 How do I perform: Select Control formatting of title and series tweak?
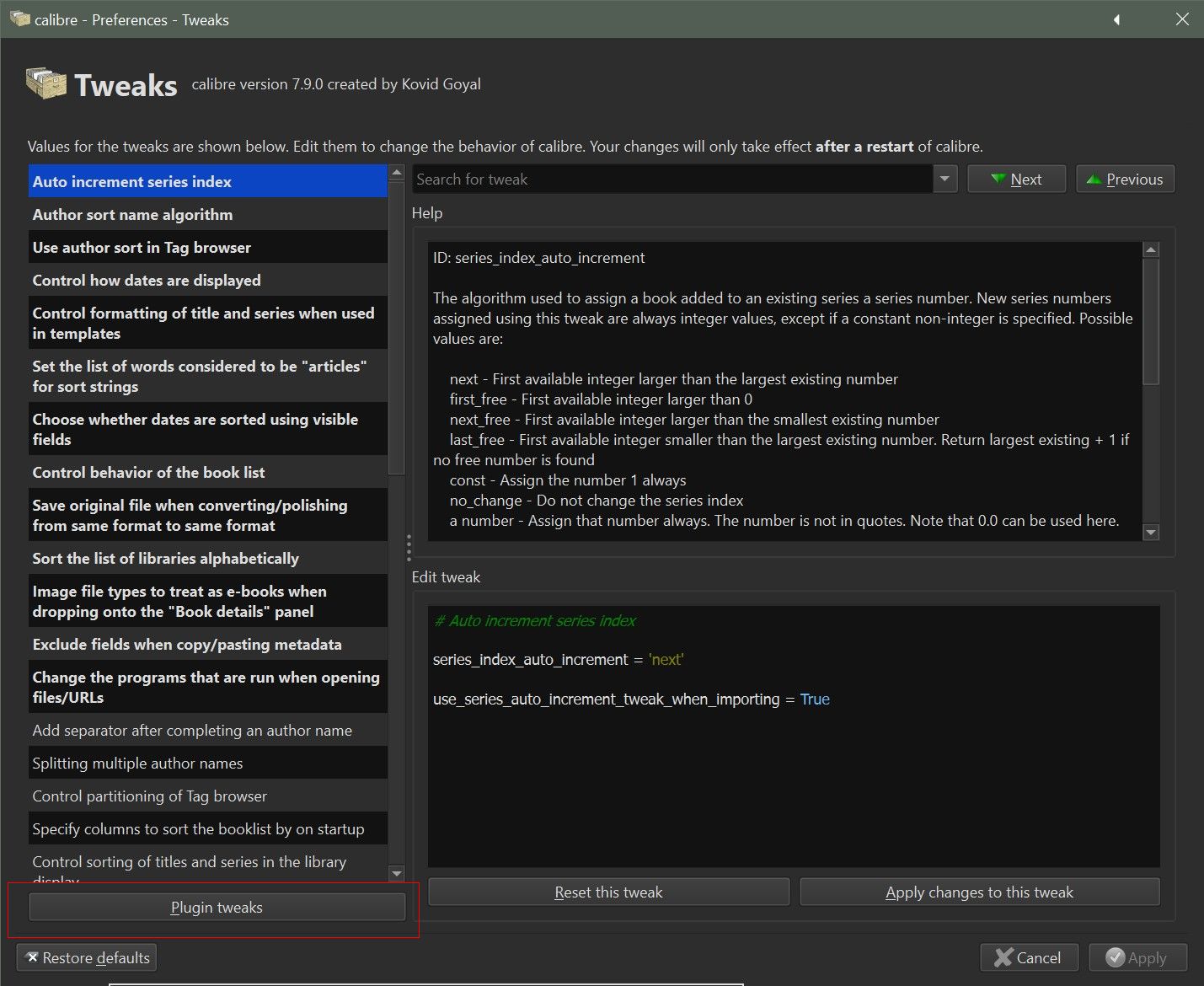pos(208,323)
